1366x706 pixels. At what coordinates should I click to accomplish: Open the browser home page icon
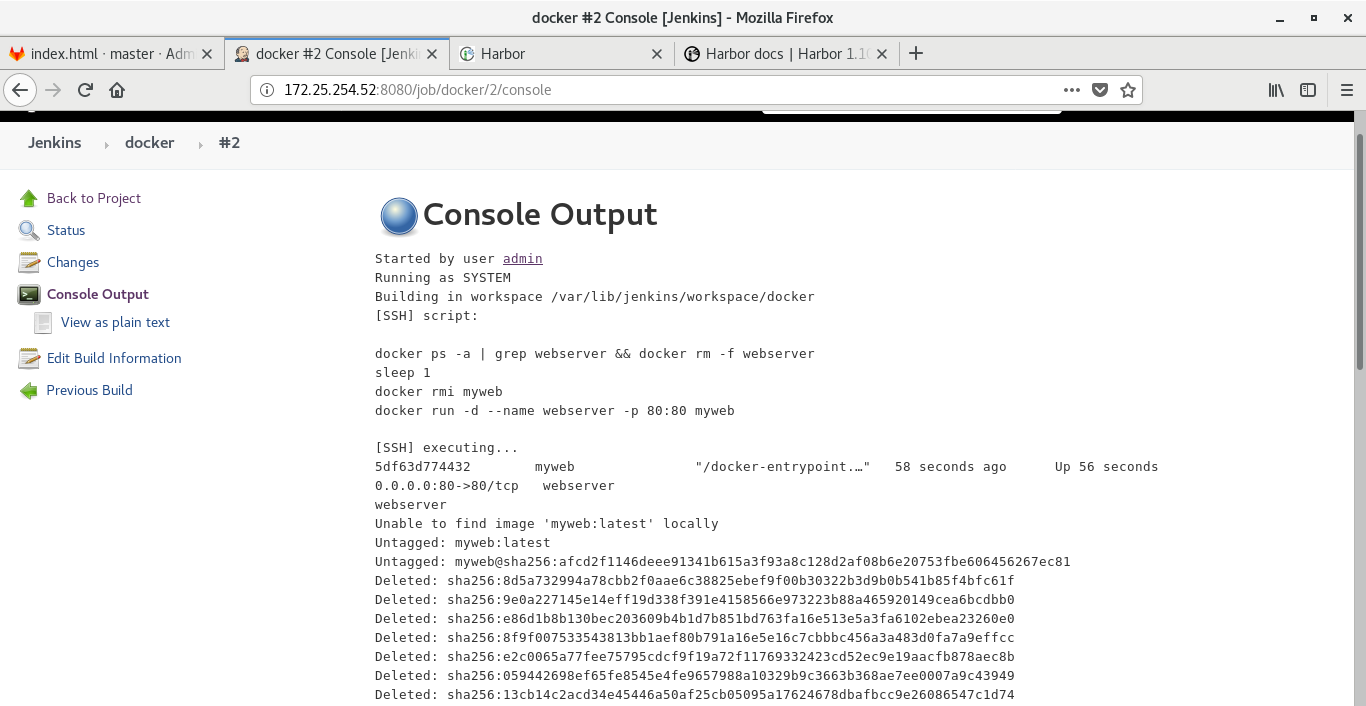click(x=117, y=90)
